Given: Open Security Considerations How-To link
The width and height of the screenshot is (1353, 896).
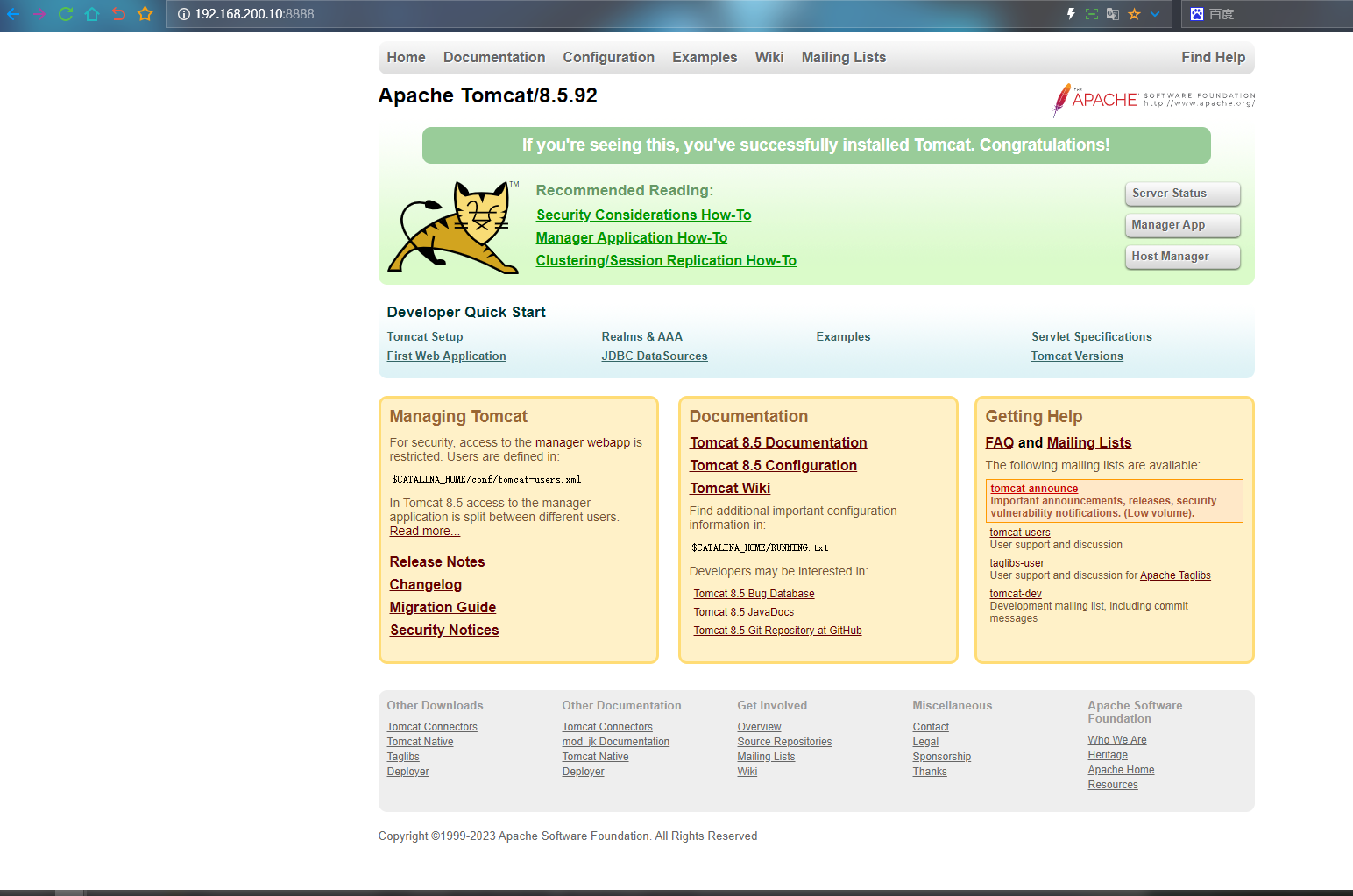Looking at the screenshot, I should coord(644,215).
